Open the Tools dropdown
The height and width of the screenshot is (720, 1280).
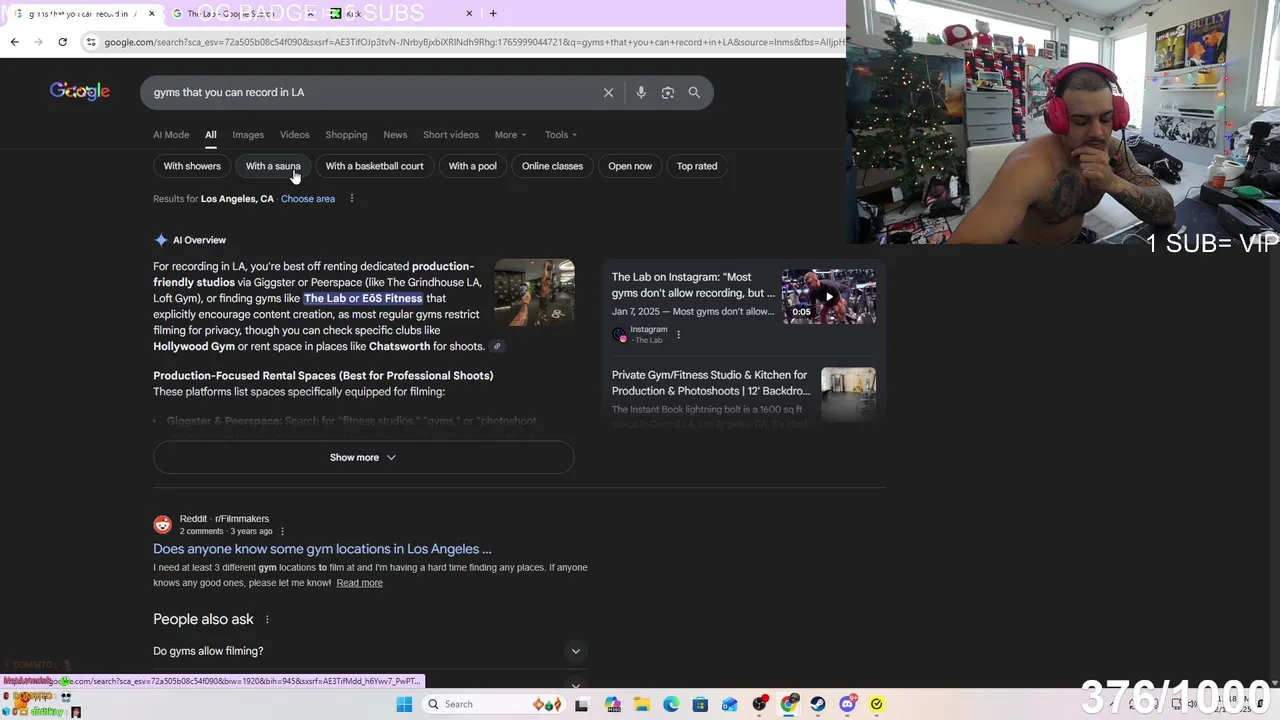561,134
